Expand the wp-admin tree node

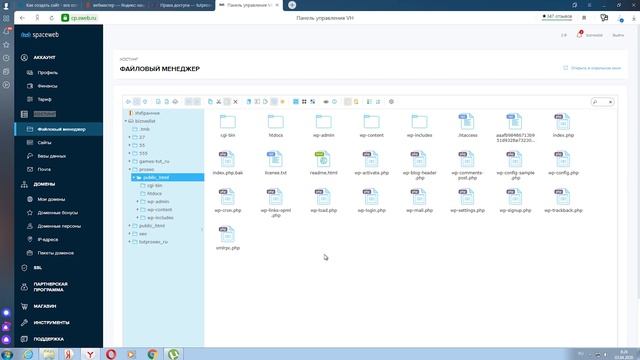click(138, 202)
